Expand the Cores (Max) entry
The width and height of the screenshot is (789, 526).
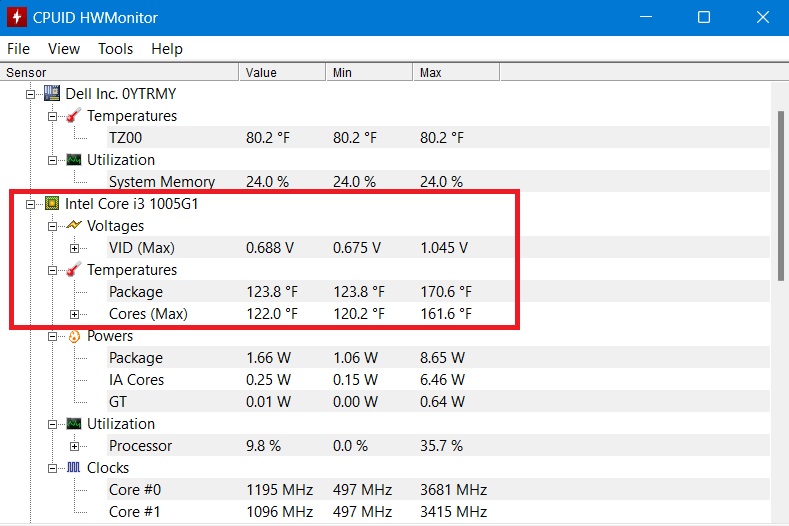pyautogui.click(x=74, y=315)
